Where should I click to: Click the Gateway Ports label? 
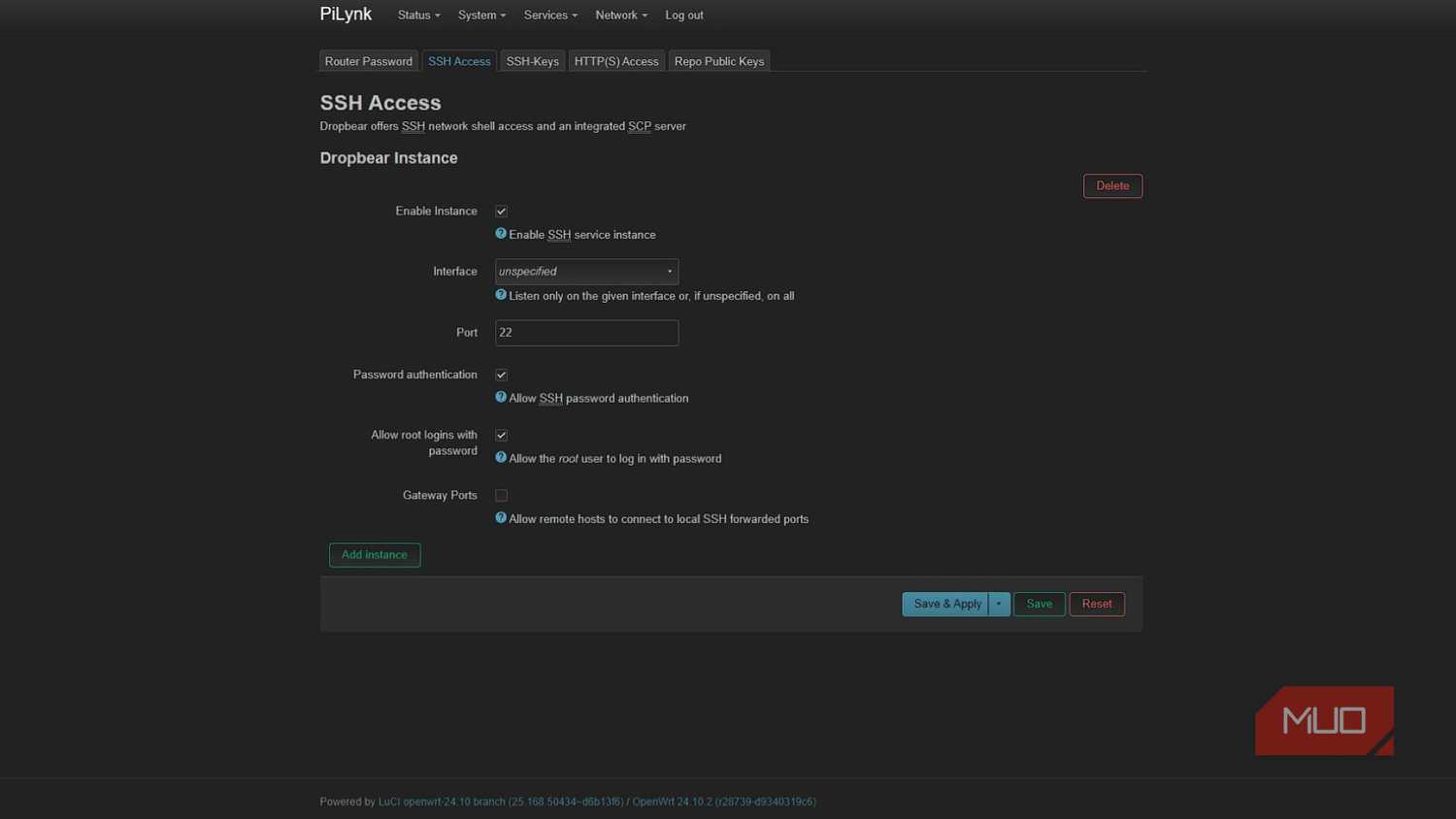(440, 496)
